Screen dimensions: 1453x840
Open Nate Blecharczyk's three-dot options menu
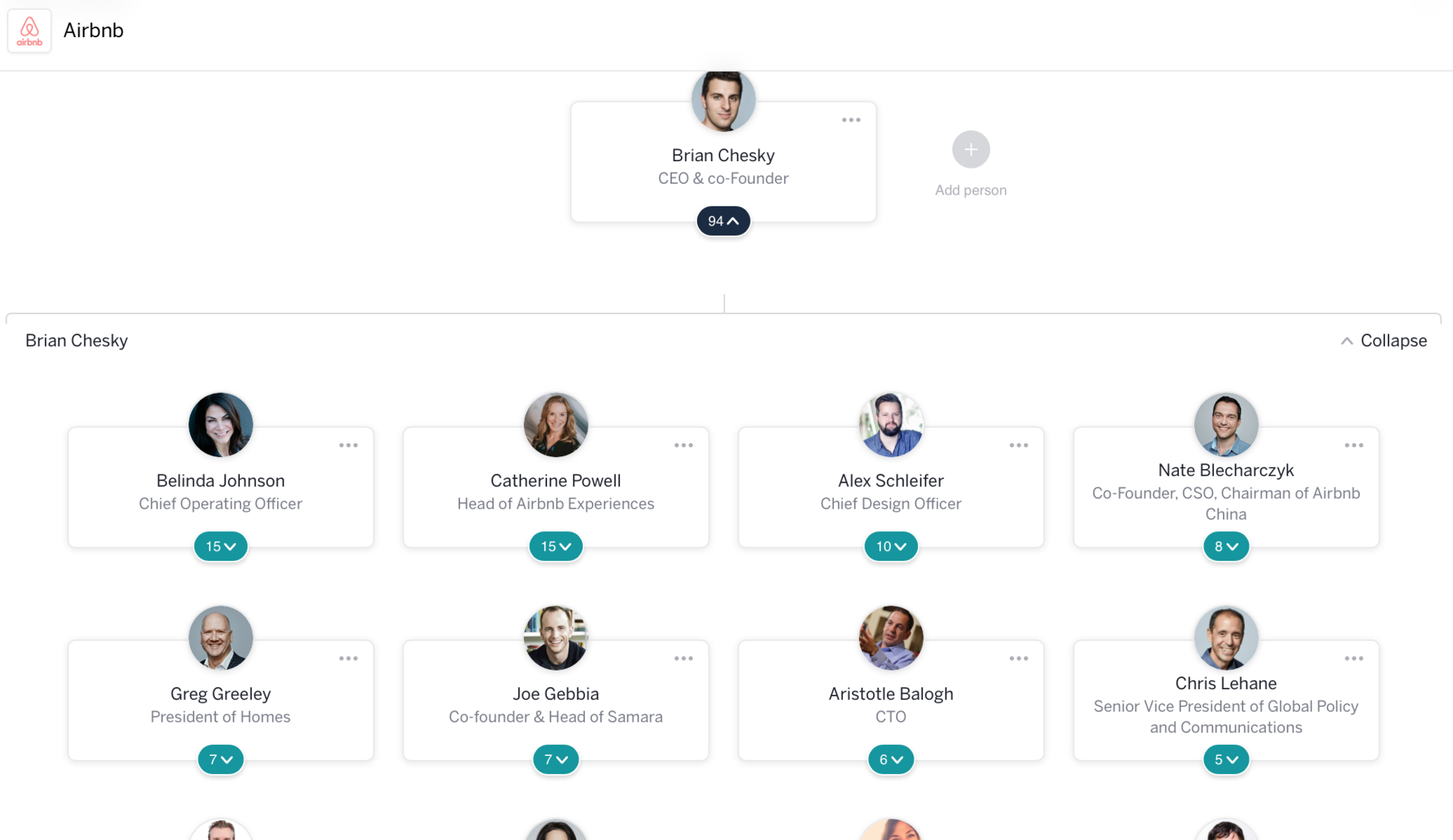point(1354,446)
